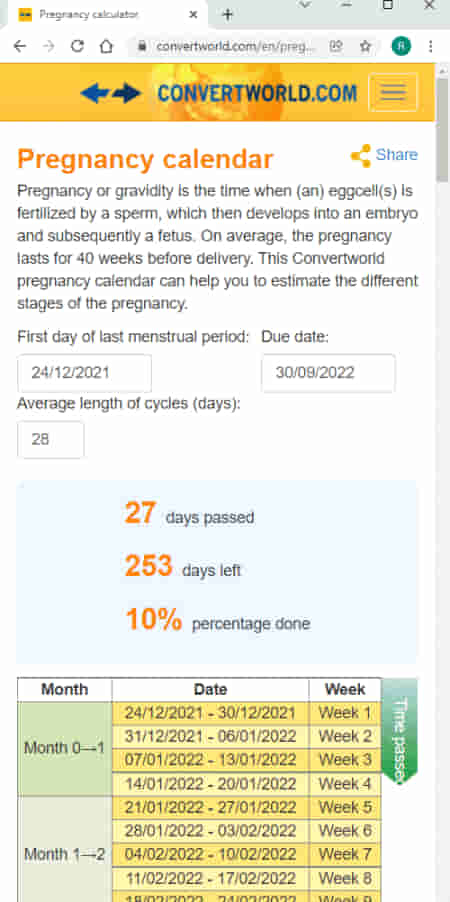
Task: Open Chrome three-dot menu
Action: click(430, 47)
